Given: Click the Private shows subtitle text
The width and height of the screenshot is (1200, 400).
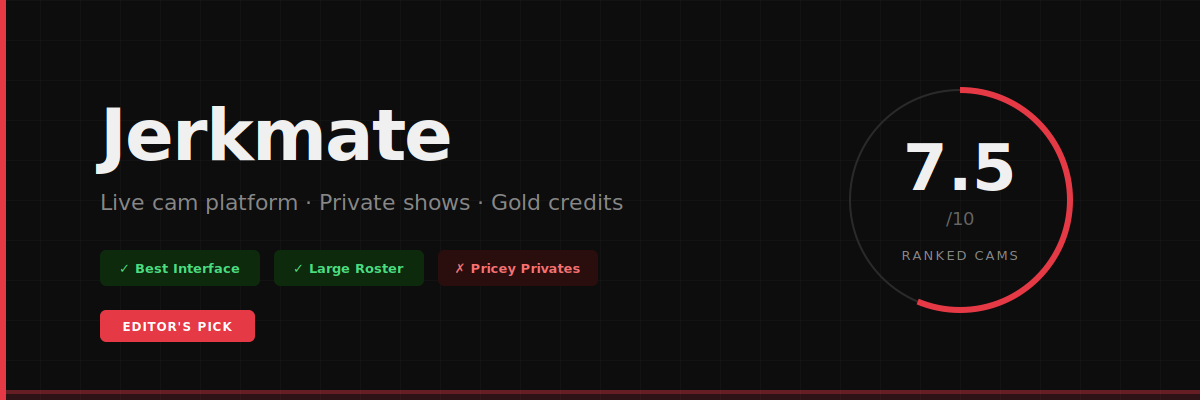Looking at the screenshot, I should coord(395,203).
